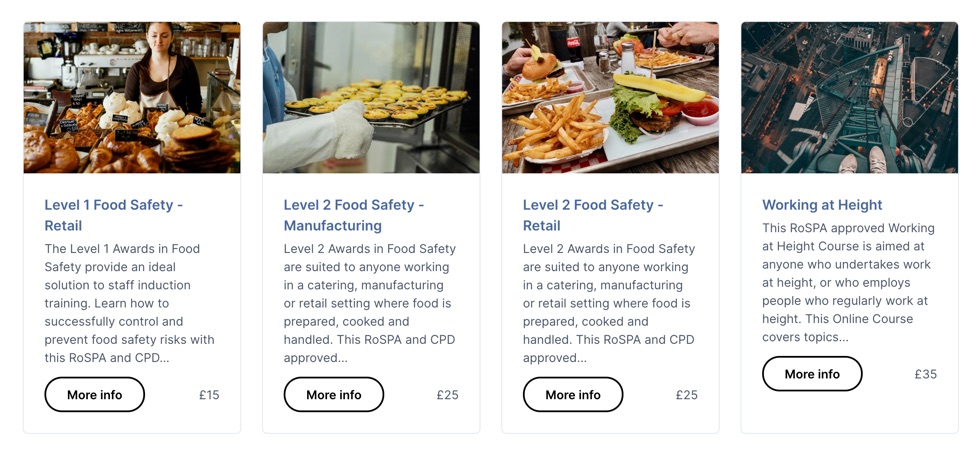Screen dimensions: 980x454
Task: Open the Working at Height course title
Action: tap(822, 205)
